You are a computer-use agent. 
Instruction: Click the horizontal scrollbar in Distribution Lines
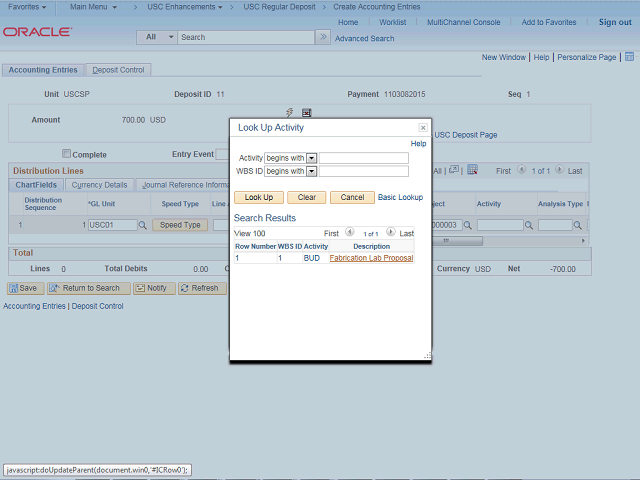(x=457, y=241)
